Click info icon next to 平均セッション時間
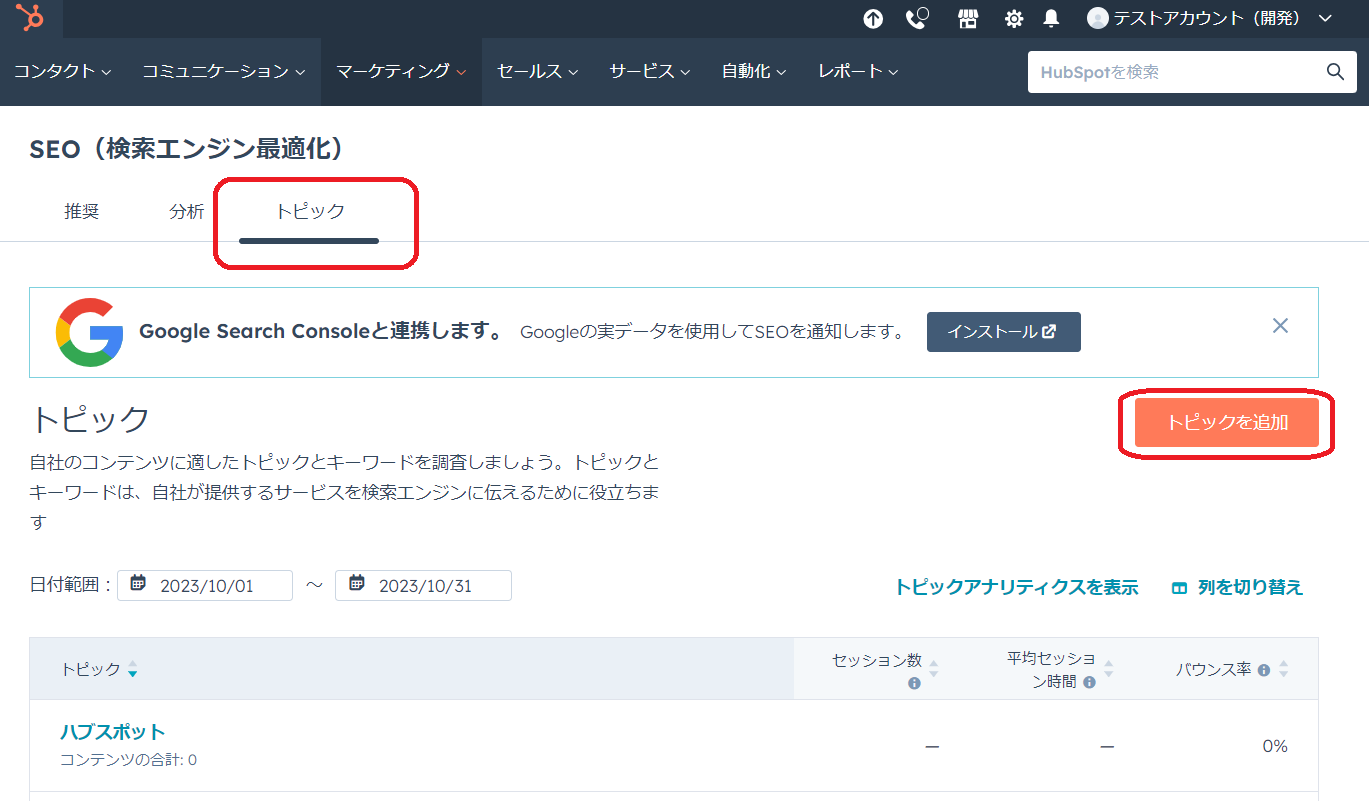 coord(1089,682)
